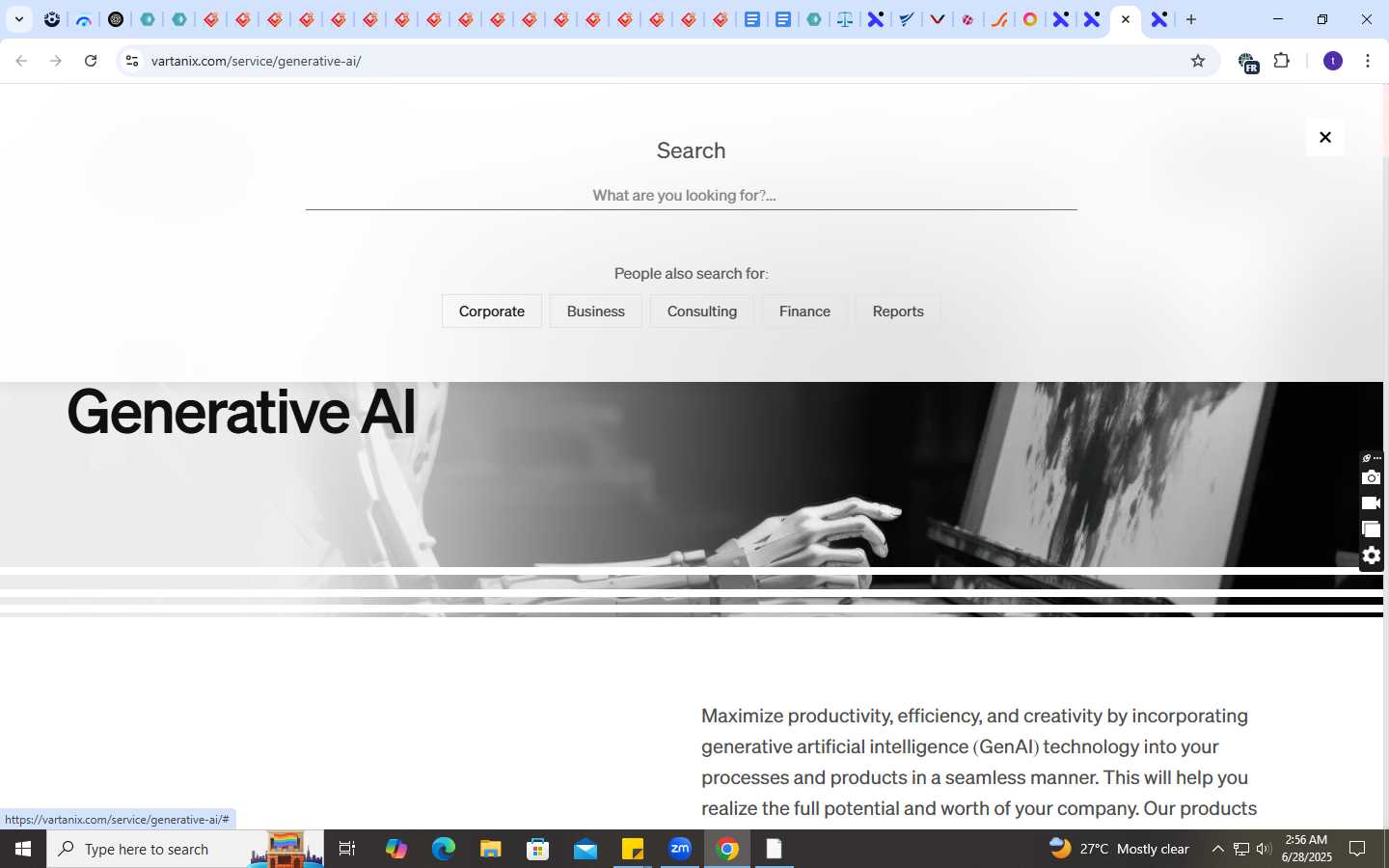Open a new browser tab
Viewport: 1389px width, 868px height.
(1191, 19)
